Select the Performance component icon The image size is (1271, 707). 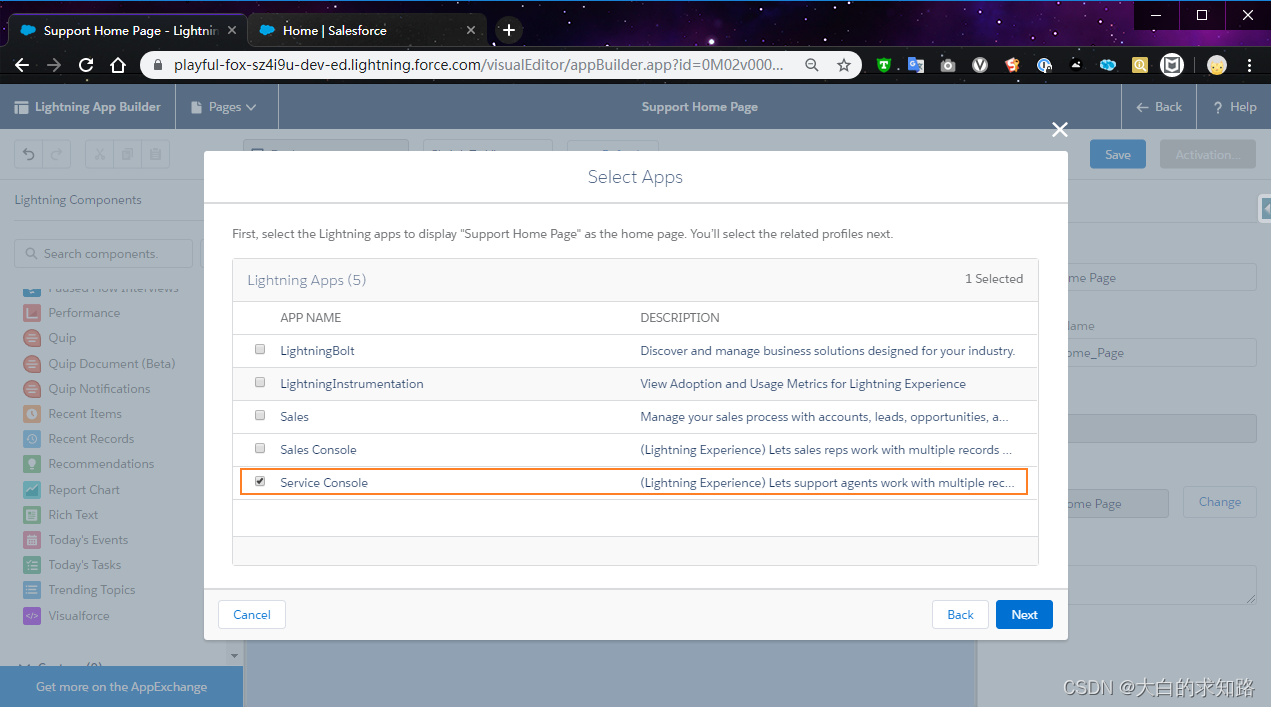31,313
